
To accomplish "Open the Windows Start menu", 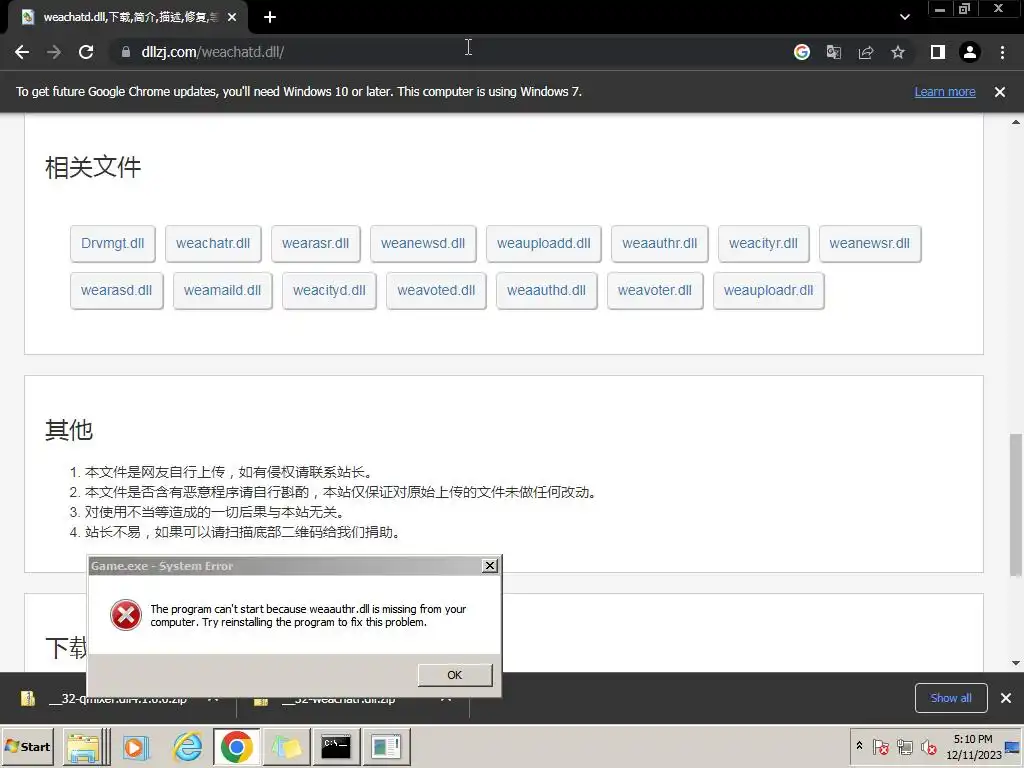I will click(28, 746).
